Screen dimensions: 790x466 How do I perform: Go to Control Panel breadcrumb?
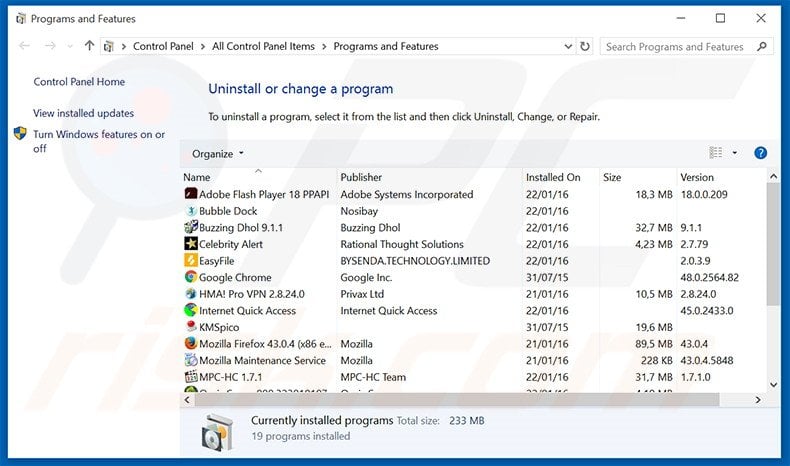163,46
